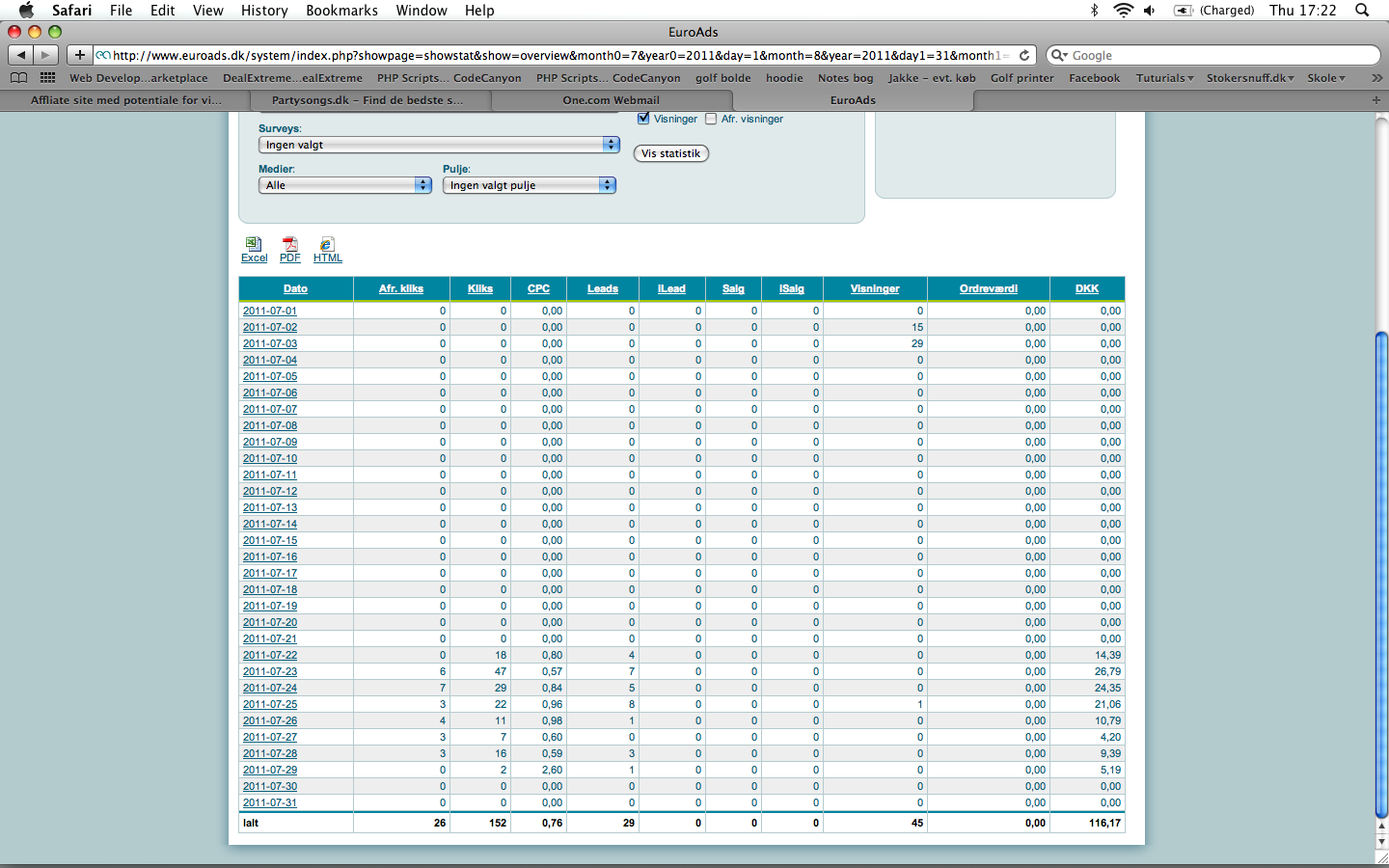Expand the Medier dropdown
This screenshot has width=1389, height=868.
[x=344, y=185]
